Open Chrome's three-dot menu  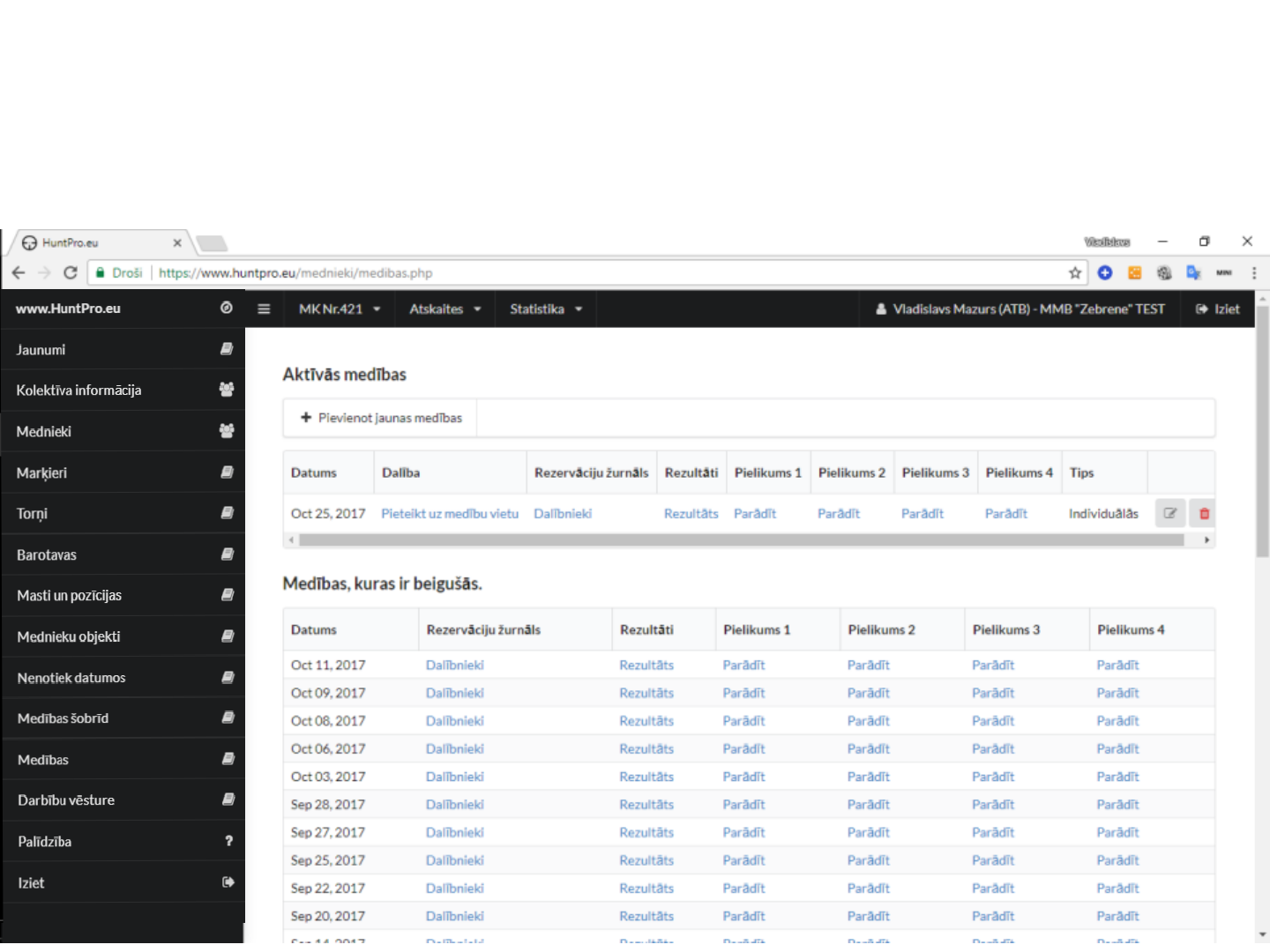click(1254, 273)
